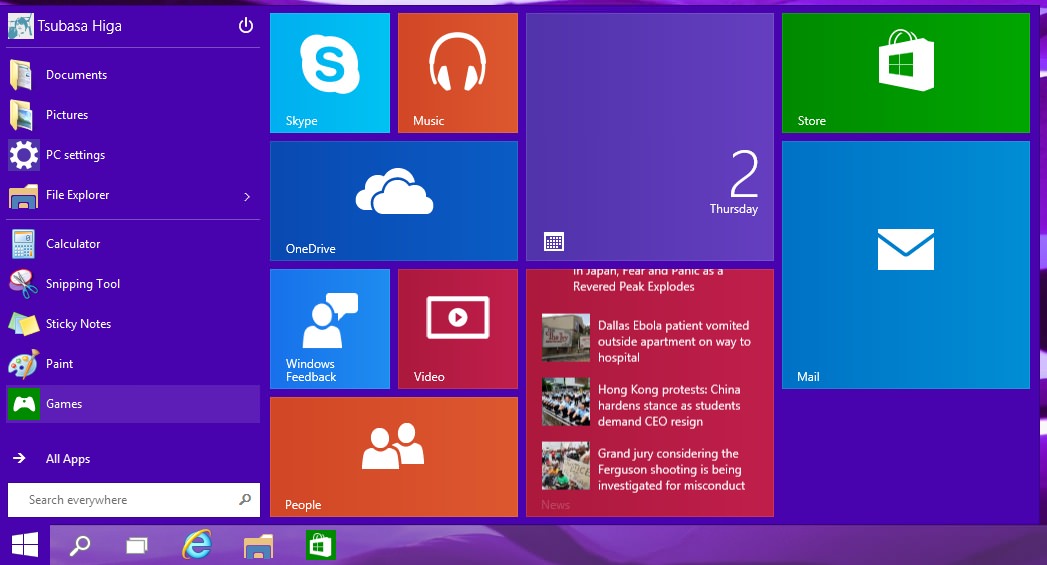Image resolution: width=1047 pixels, height=565 pixels.
Task: Open Task View on the taskbar
Action: pyautogui.click(x=137, y=546)
